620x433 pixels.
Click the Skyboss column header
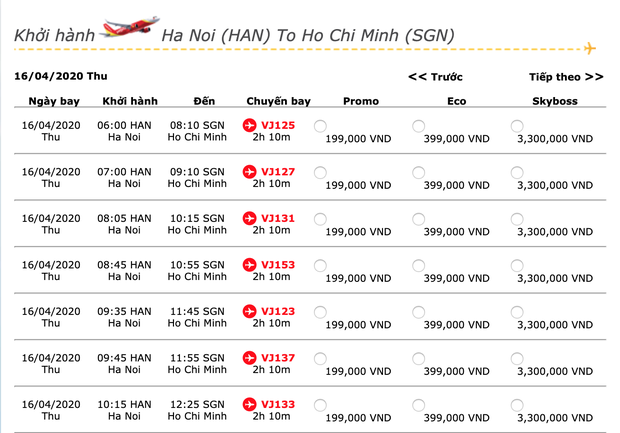(x=556, y=101)
